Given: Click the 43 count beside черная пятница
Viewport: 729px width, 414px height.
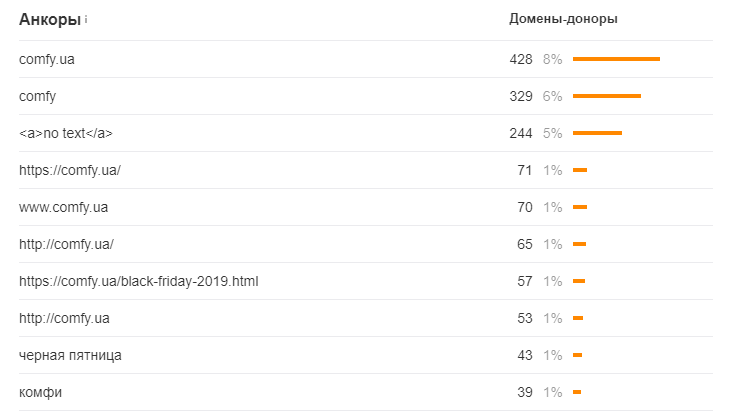Looking at the screenshot, I should (x=524, y=355).
